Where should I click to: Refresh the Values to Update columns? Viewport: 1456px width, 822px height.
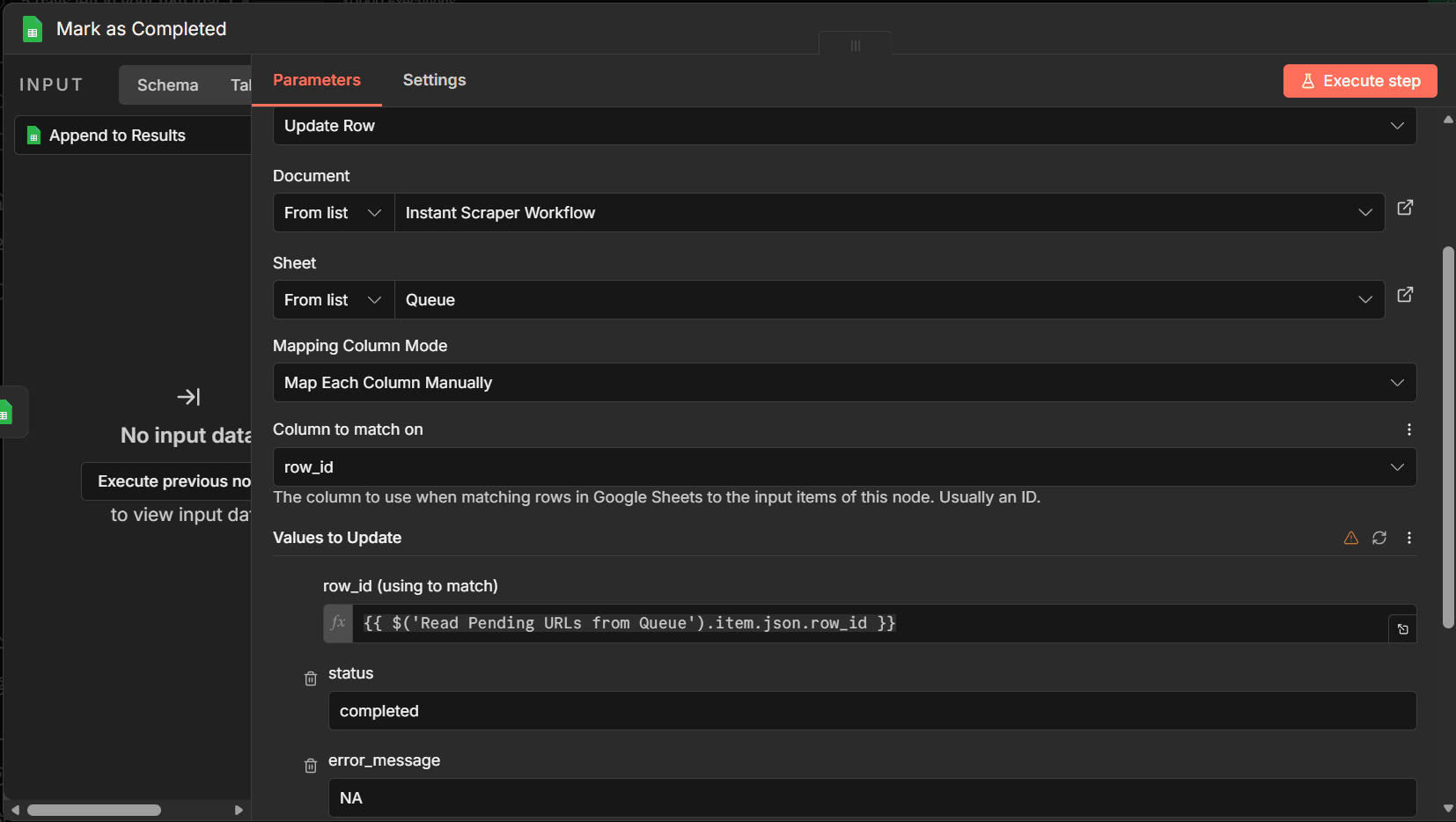[x=1379, y=538]
